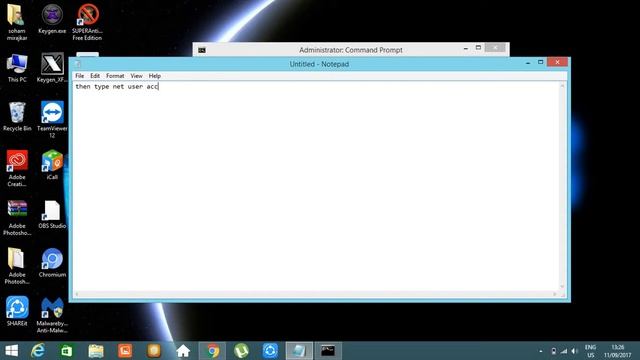The width and height of the screenshot is (640, 360).
Task: Select the This PC desktop icon
Action: (x=17, y=67)
